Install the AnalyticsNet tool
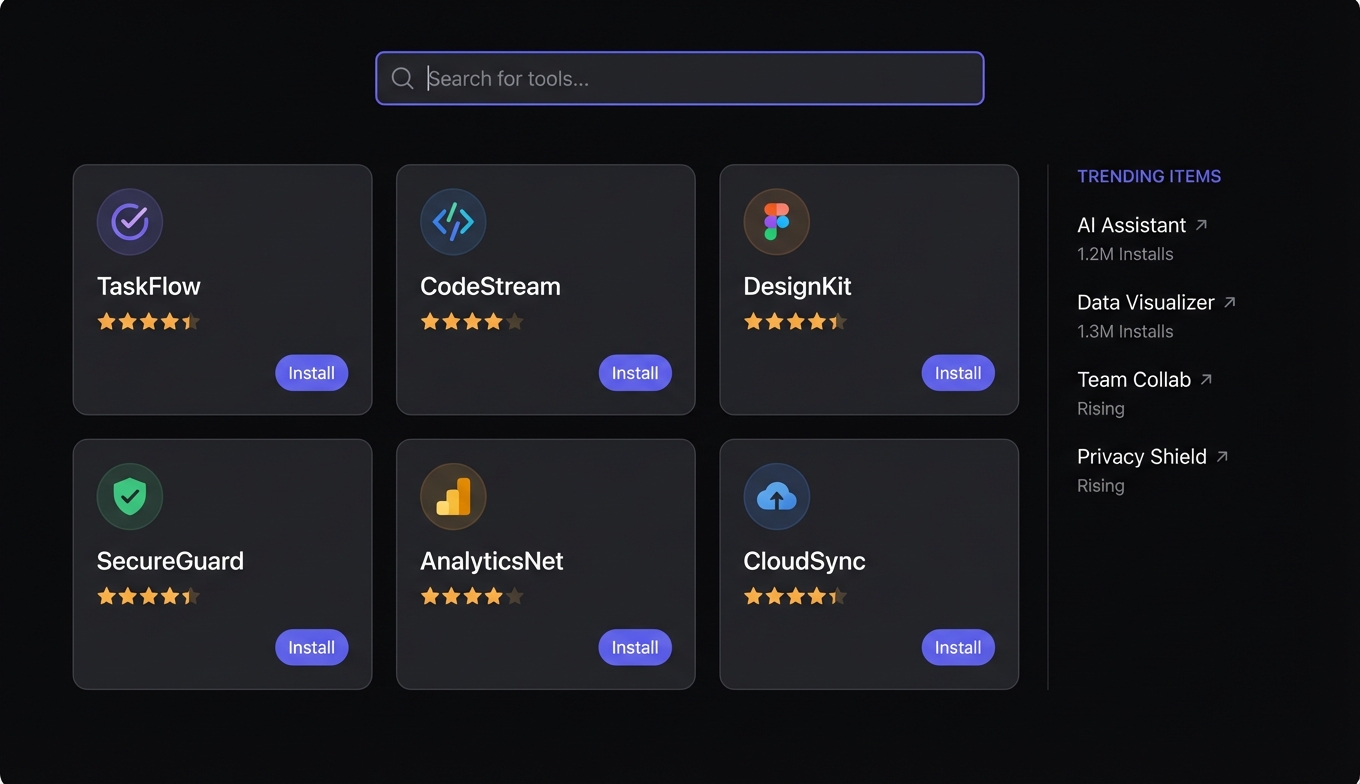1360x784 pixels. (635, 648)
